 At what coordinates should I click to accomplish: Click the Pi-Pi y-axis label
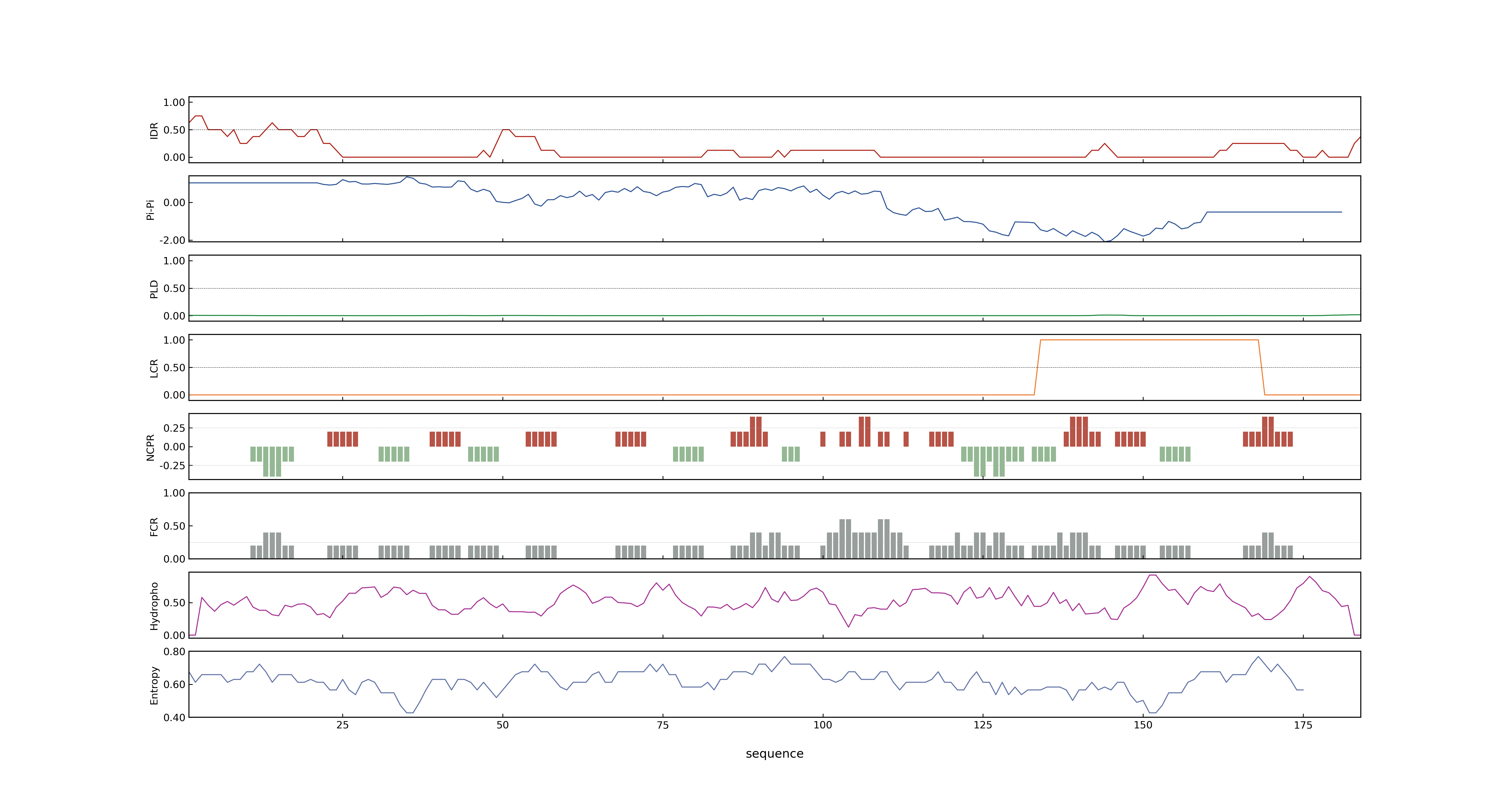click(x=150, y=209)
